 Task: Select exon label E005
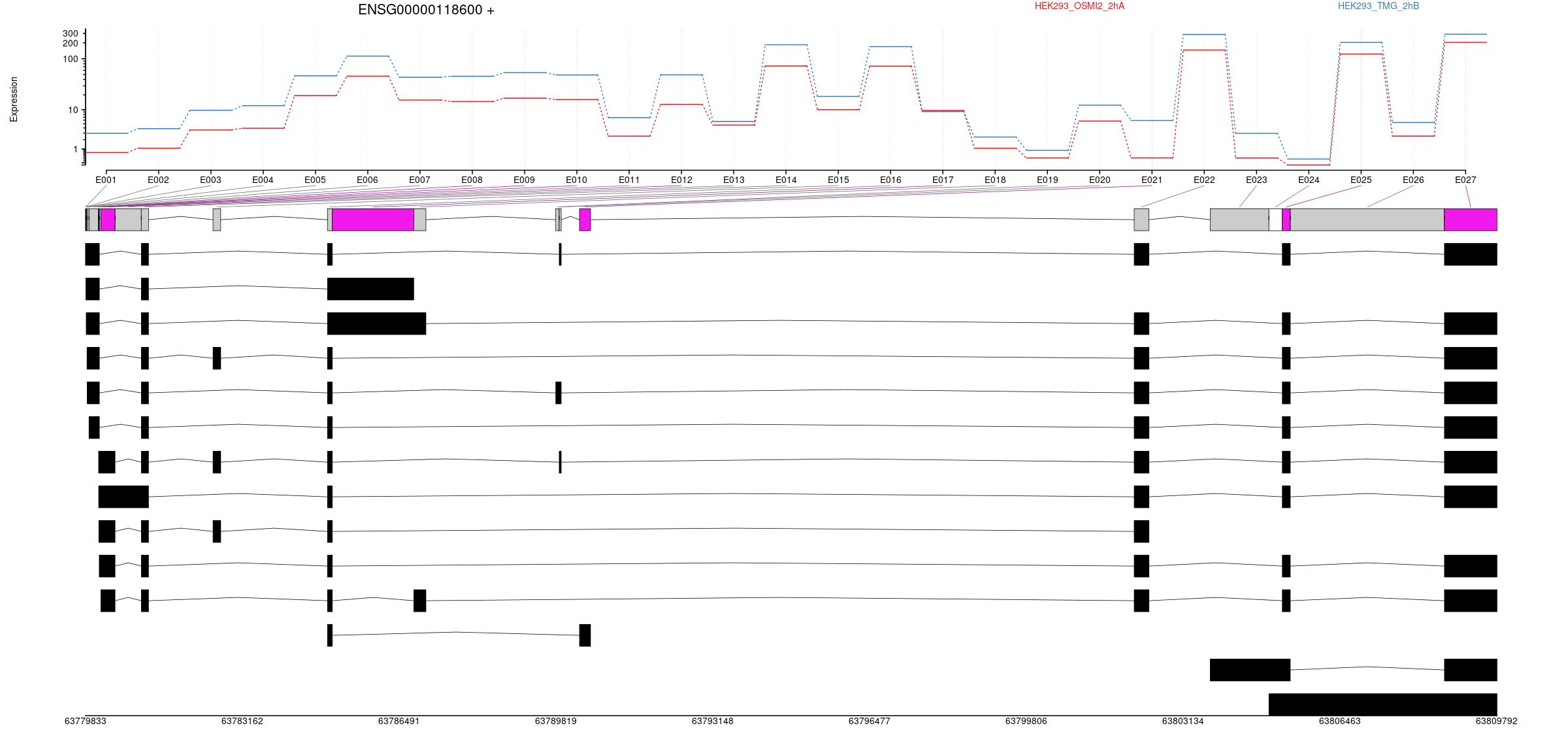pyautogui.click(x=315, y=180)
